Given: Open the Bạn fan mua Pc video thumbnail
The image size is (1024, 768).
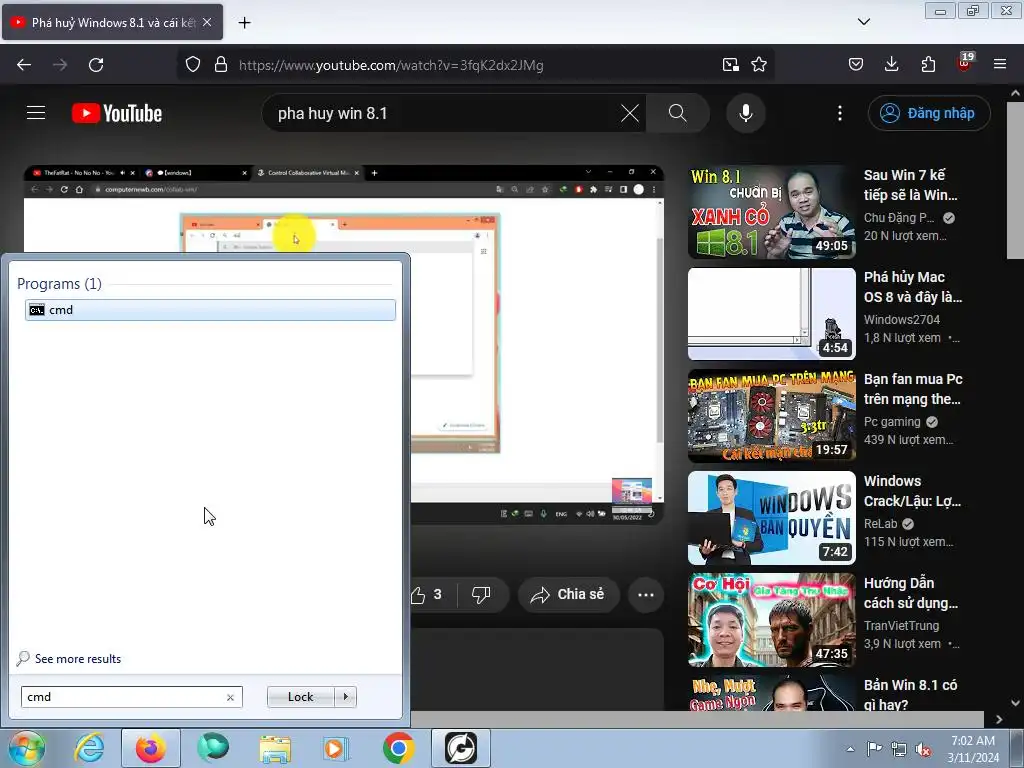Looking at the screenshot, I should coord(771,416).
